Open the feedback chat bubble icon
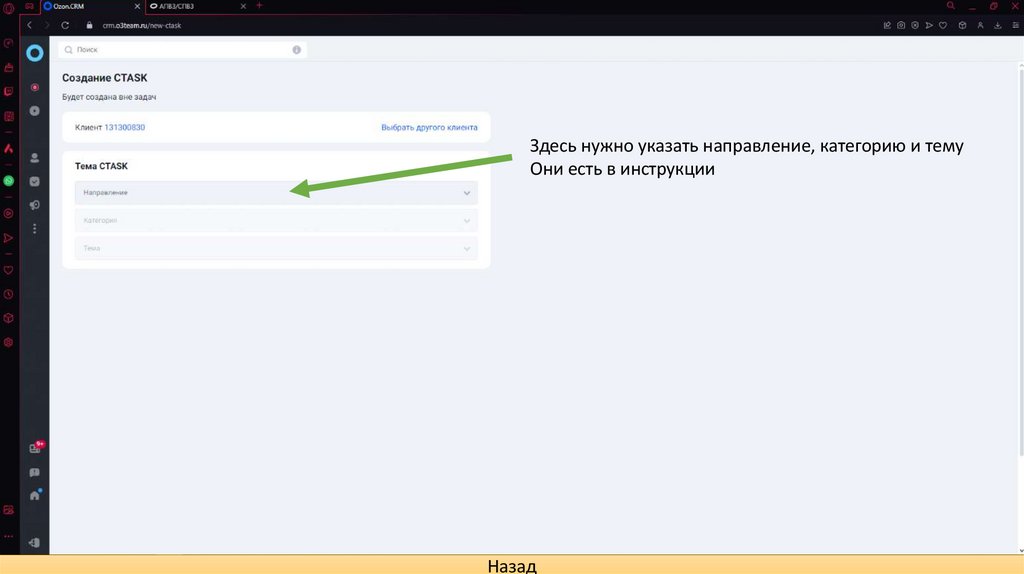This screenshot has height=574, width=1024. 35,472
